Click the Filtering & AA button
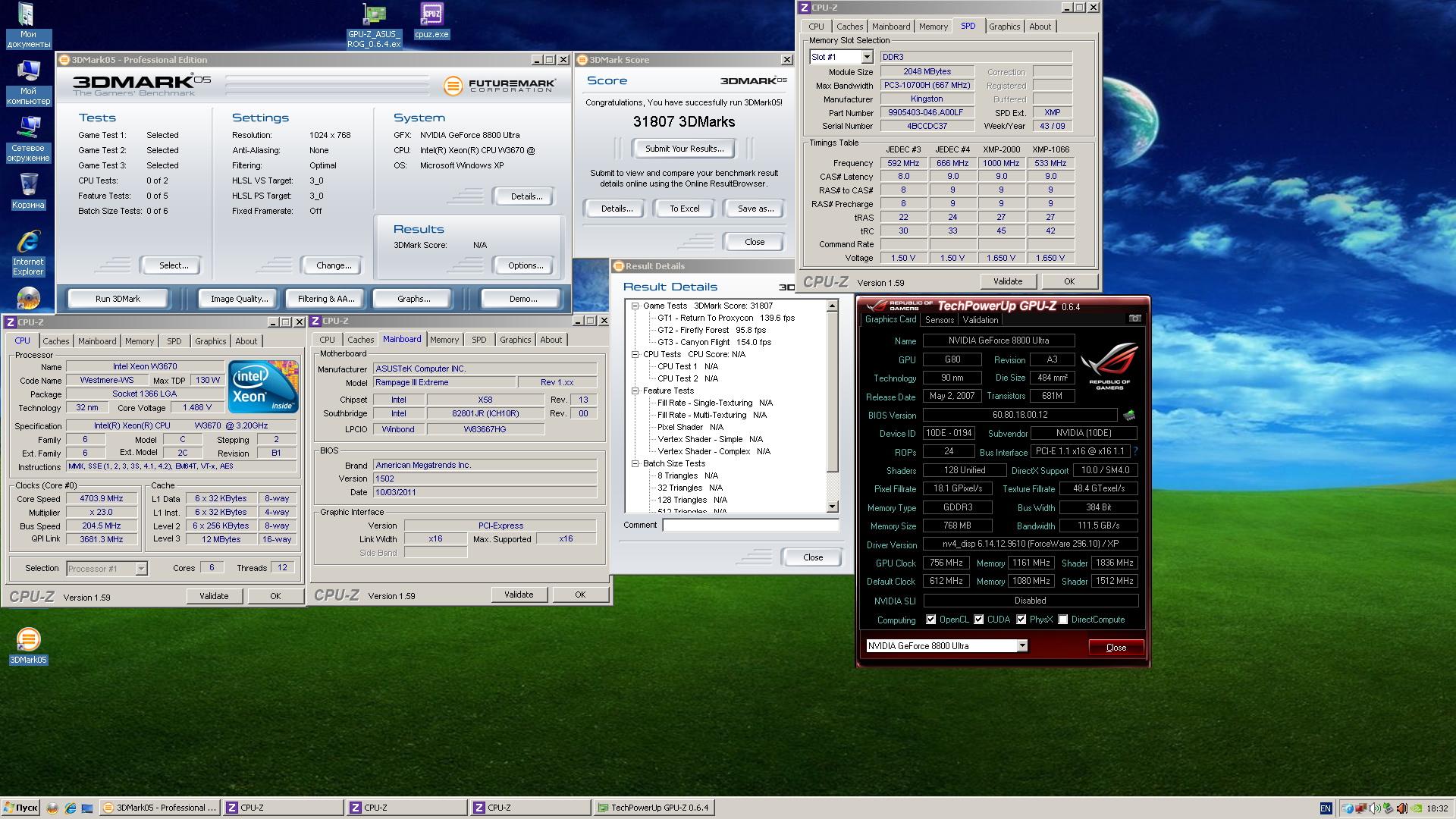 [326, 299]
